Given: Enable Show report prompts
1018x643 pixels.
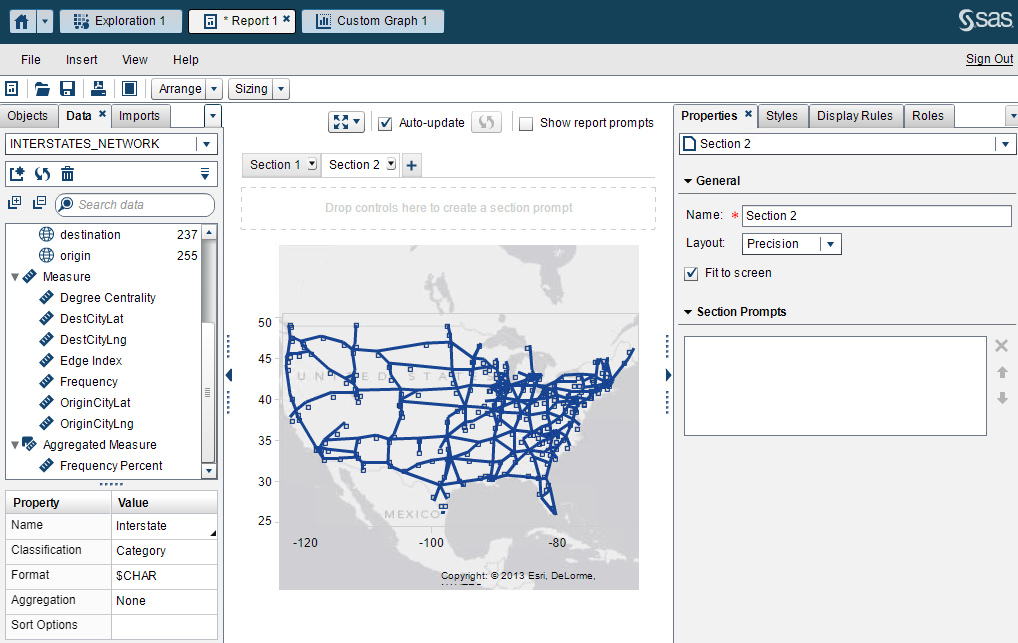Looking at the screenshot, I should [526, 123].
